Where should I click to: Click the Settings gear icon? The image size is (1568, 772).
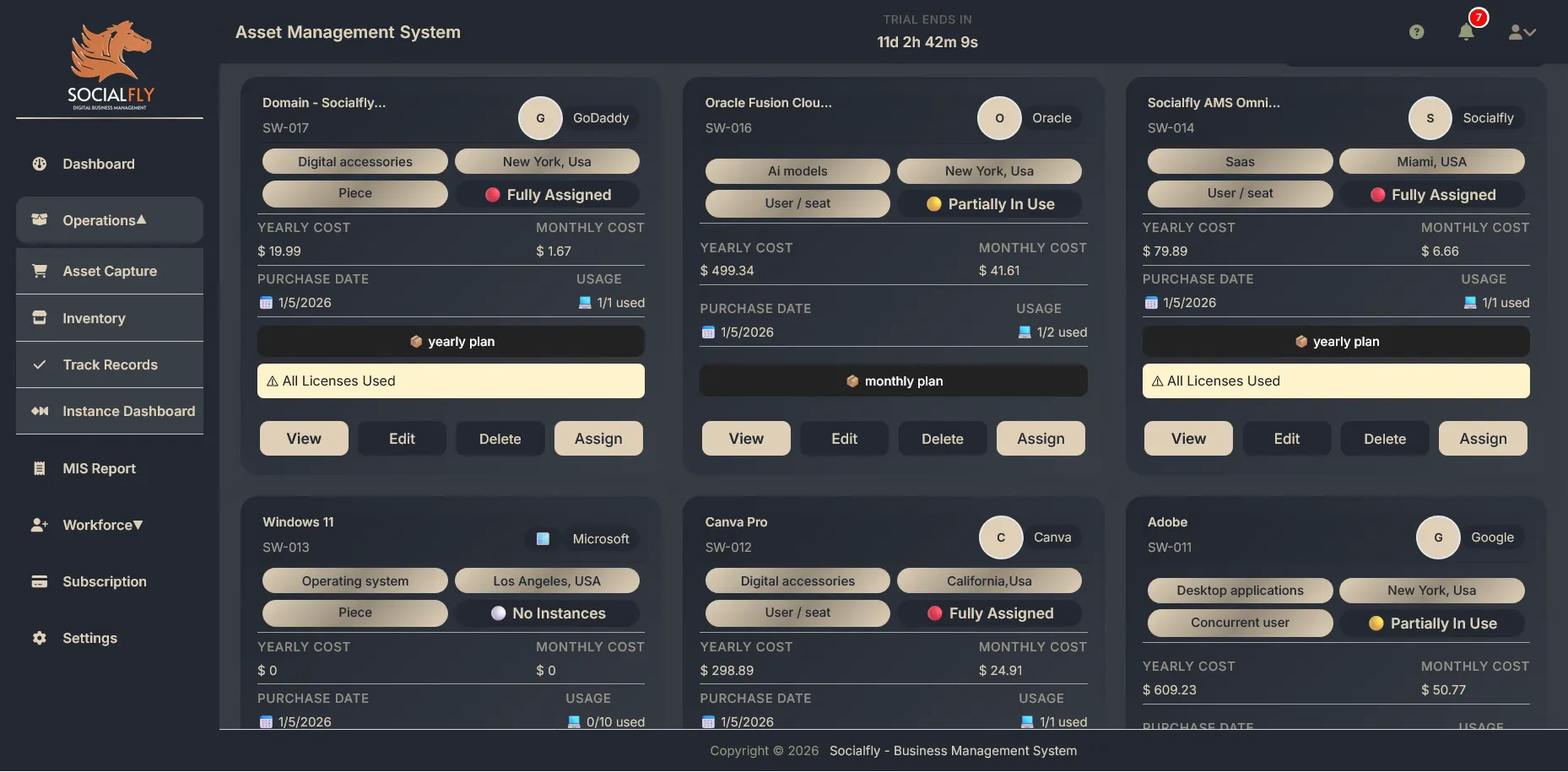[40, 638]
